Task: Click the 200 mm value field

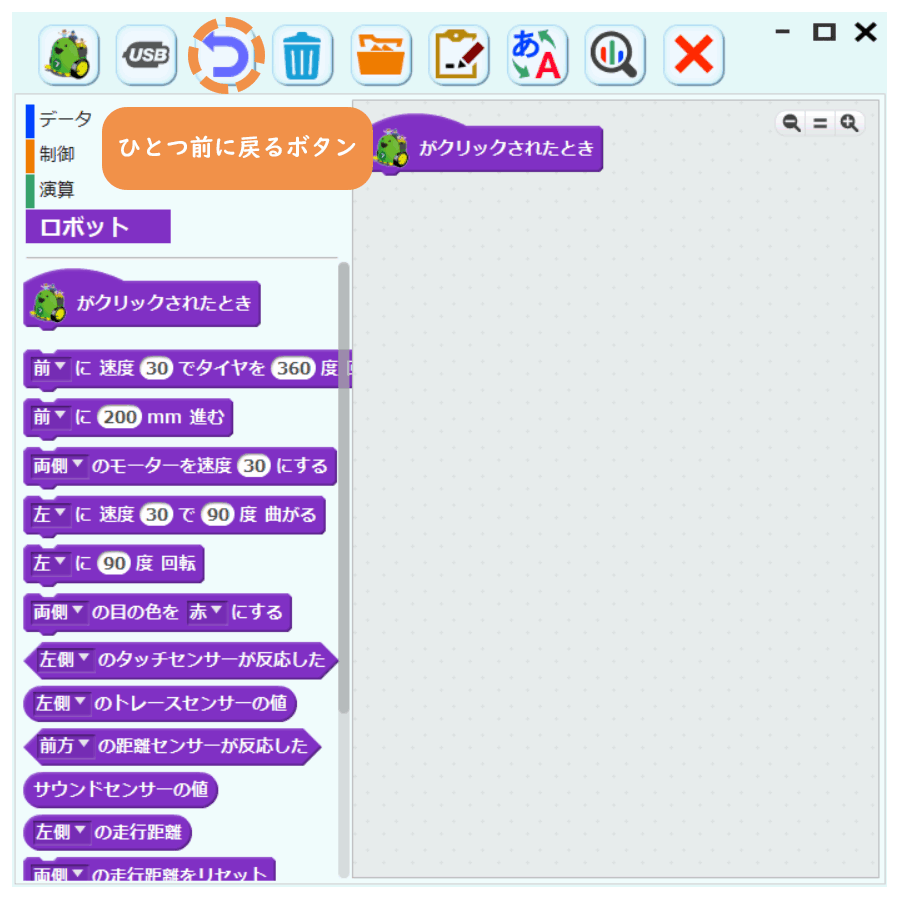Action: coord(119,417)
